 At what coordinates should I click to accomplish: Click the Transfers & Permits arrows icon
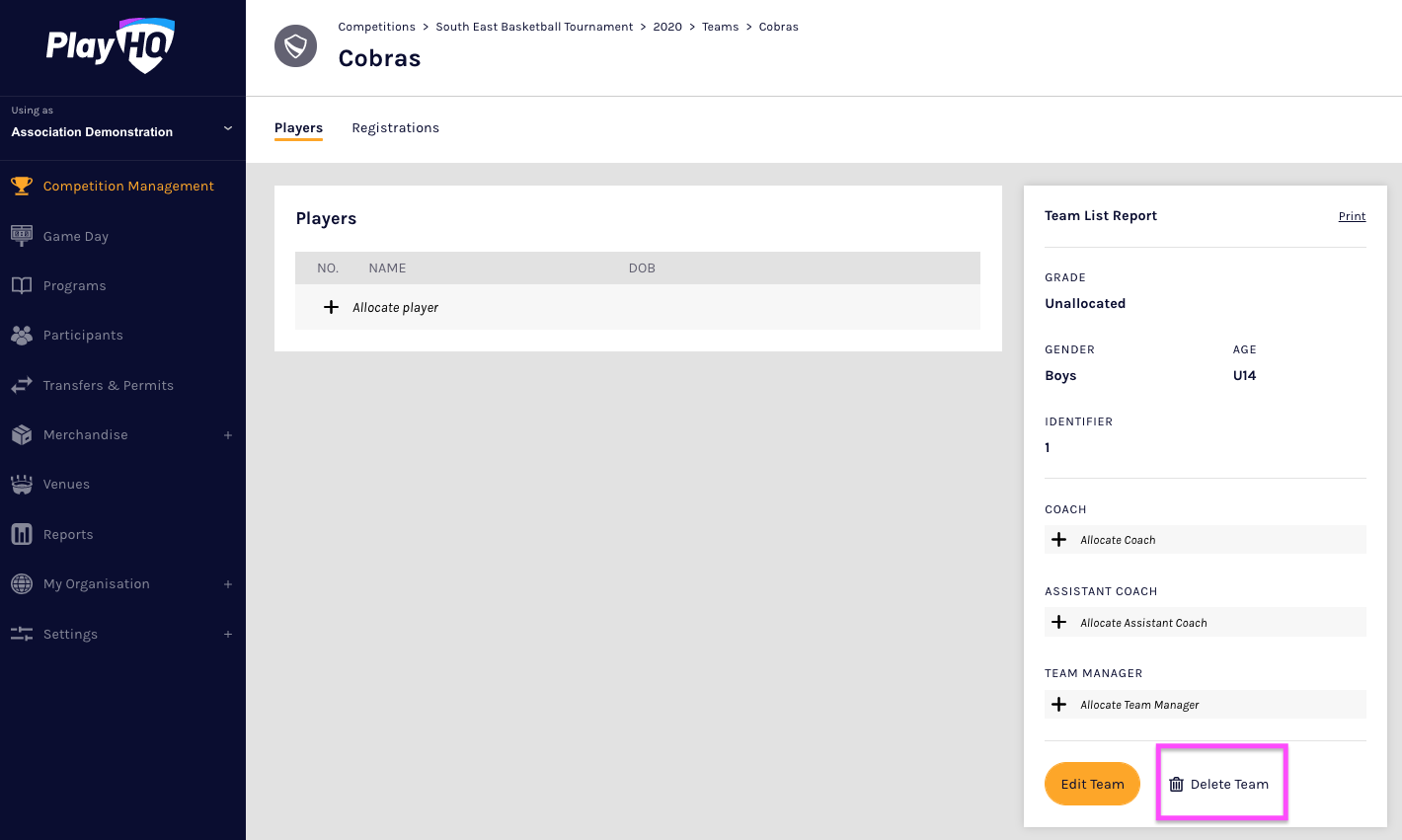[x=22, y=385]
